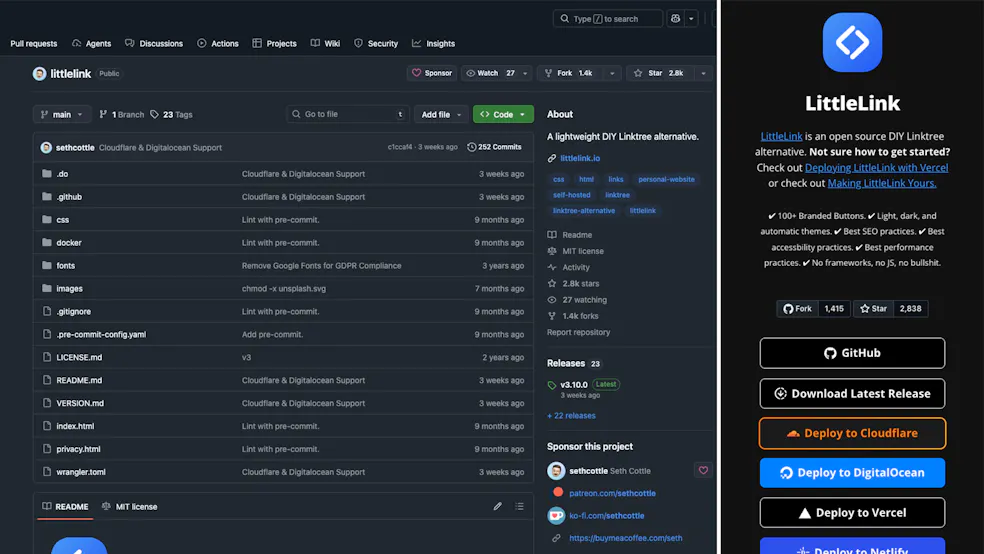
Task: Open the Security tab
Action: point(376,43)
